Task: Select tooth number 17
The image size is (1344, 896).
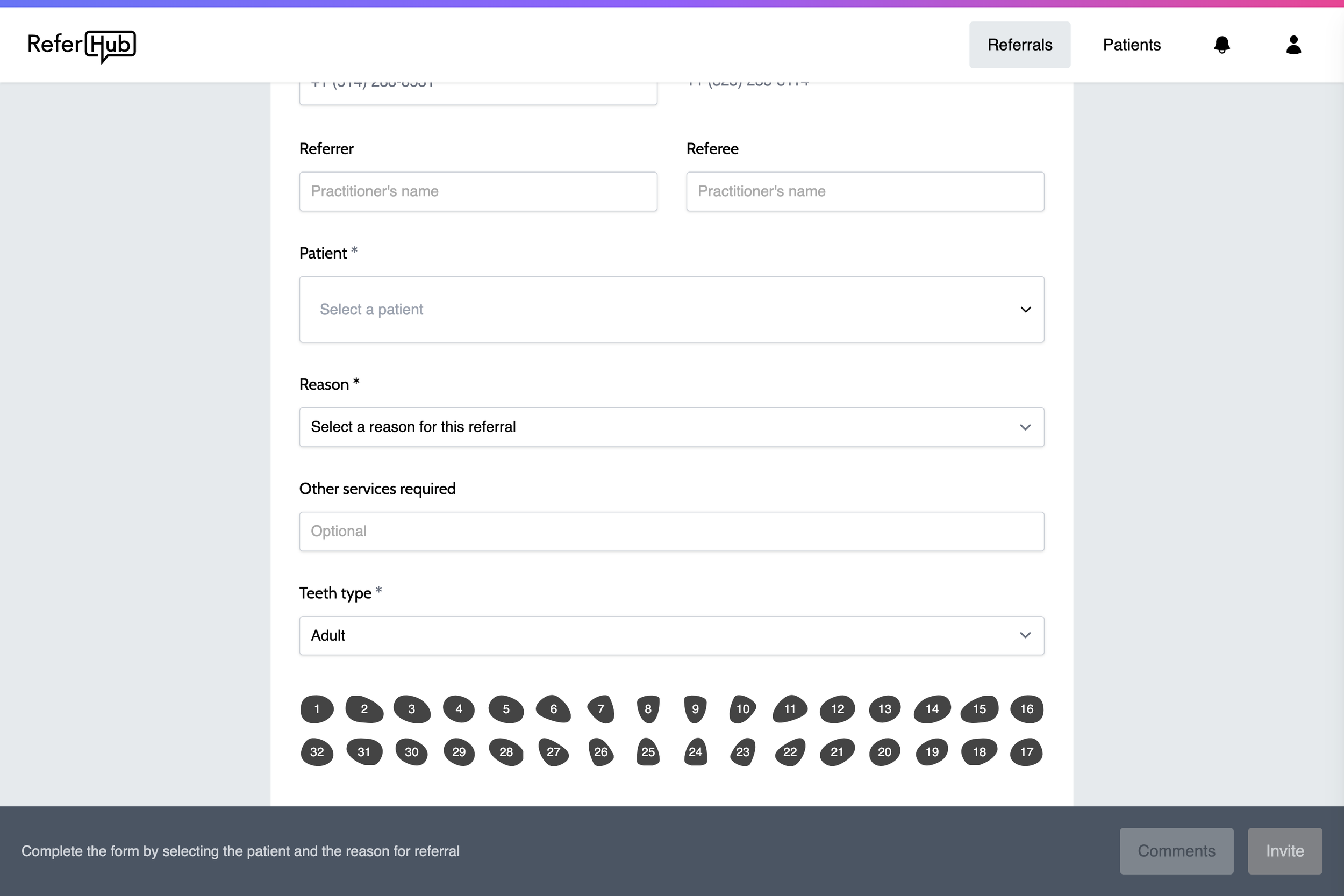Action: (1027, 752)
